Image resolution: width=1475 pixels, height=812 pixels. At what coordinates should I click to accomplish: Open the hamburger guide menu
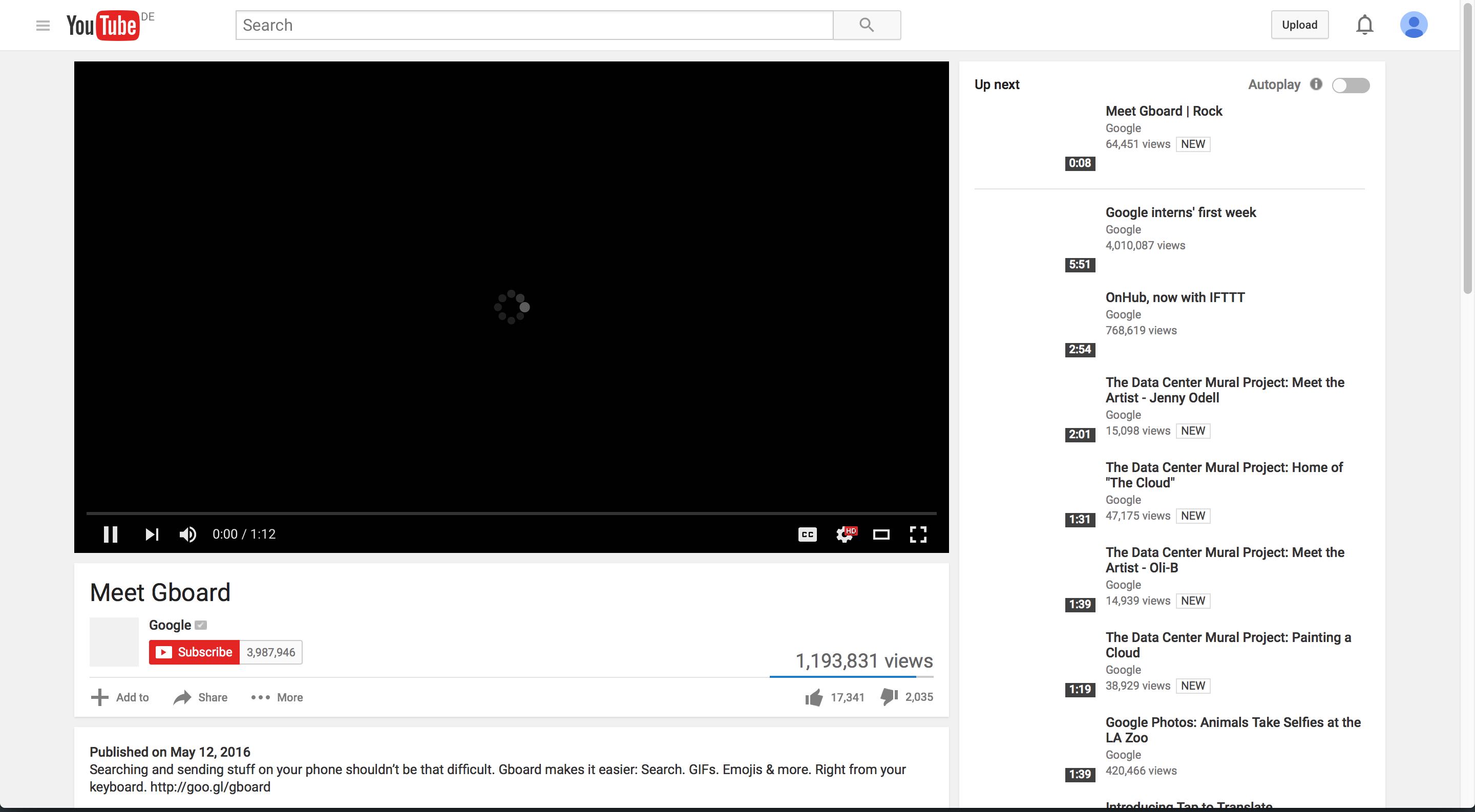pyautogui.click(x=43, y=25)
